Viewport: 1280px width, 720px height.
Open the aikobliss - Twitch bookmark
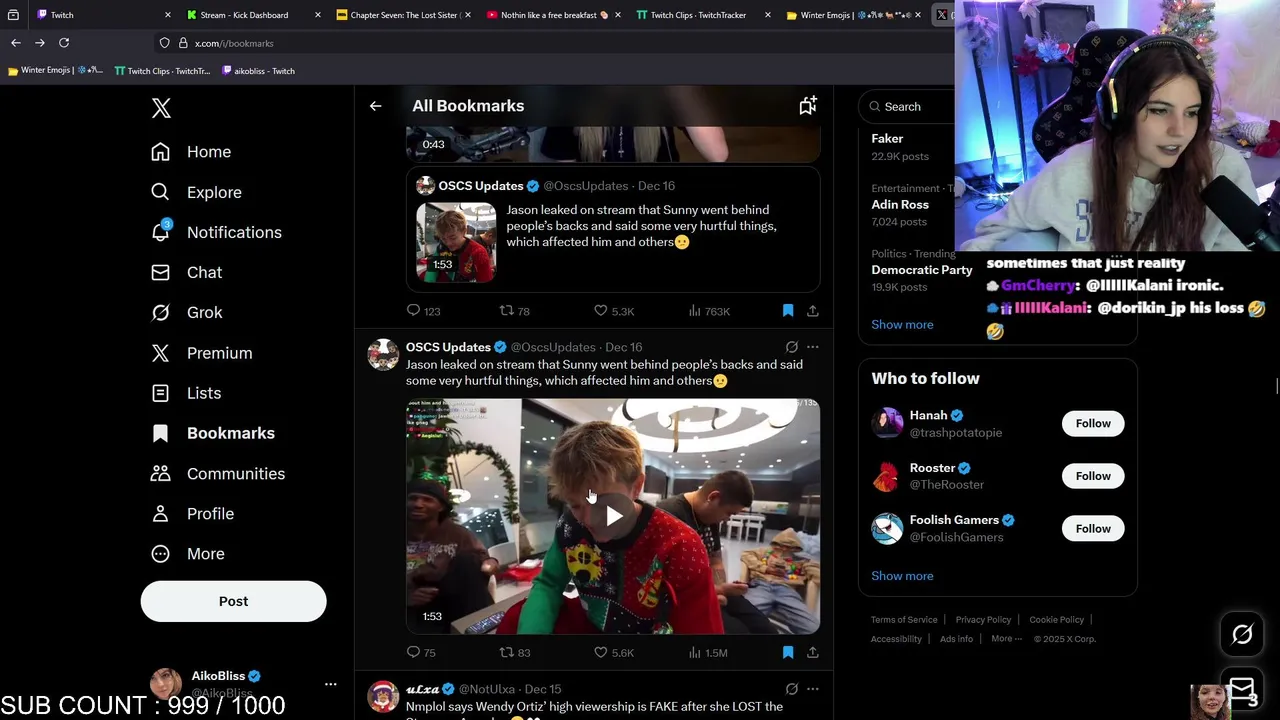(x=258, y=71)
